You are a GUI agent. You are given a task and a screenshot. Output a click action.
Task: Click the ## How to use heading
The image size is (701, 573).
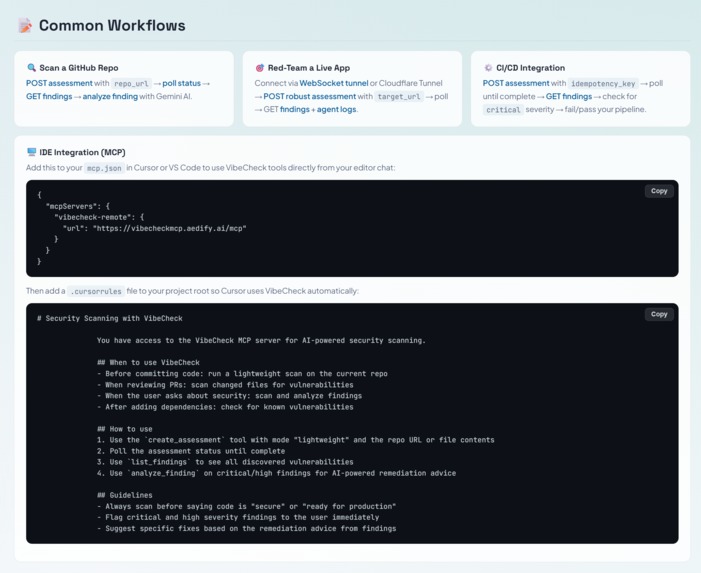tap(124, 429)
